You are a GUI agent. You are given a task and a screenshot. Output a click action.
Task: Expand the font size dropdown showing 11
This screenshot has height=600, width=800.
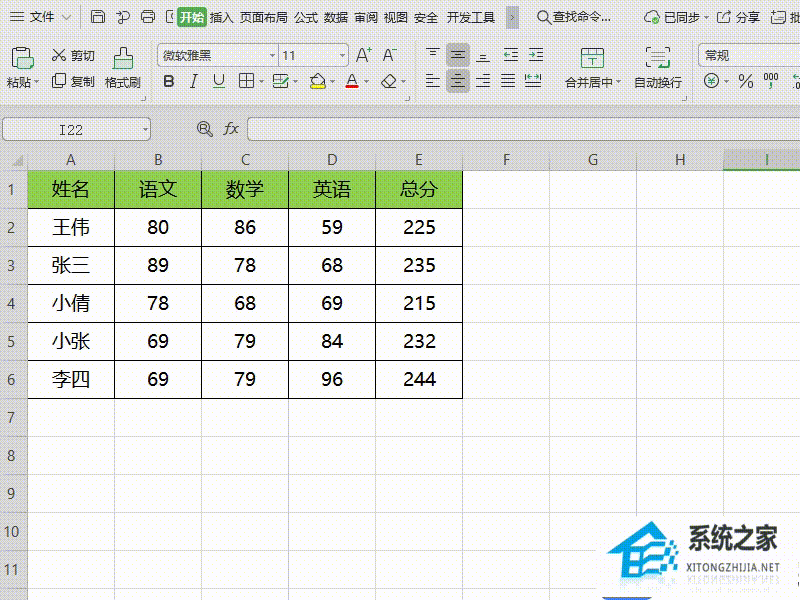343,56
